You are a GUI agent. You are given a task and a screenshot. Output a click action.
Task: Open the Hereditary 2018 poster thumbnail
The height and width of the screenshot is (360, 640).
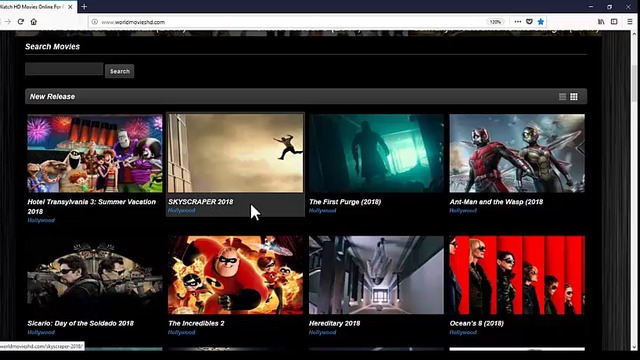click(376, 275)
